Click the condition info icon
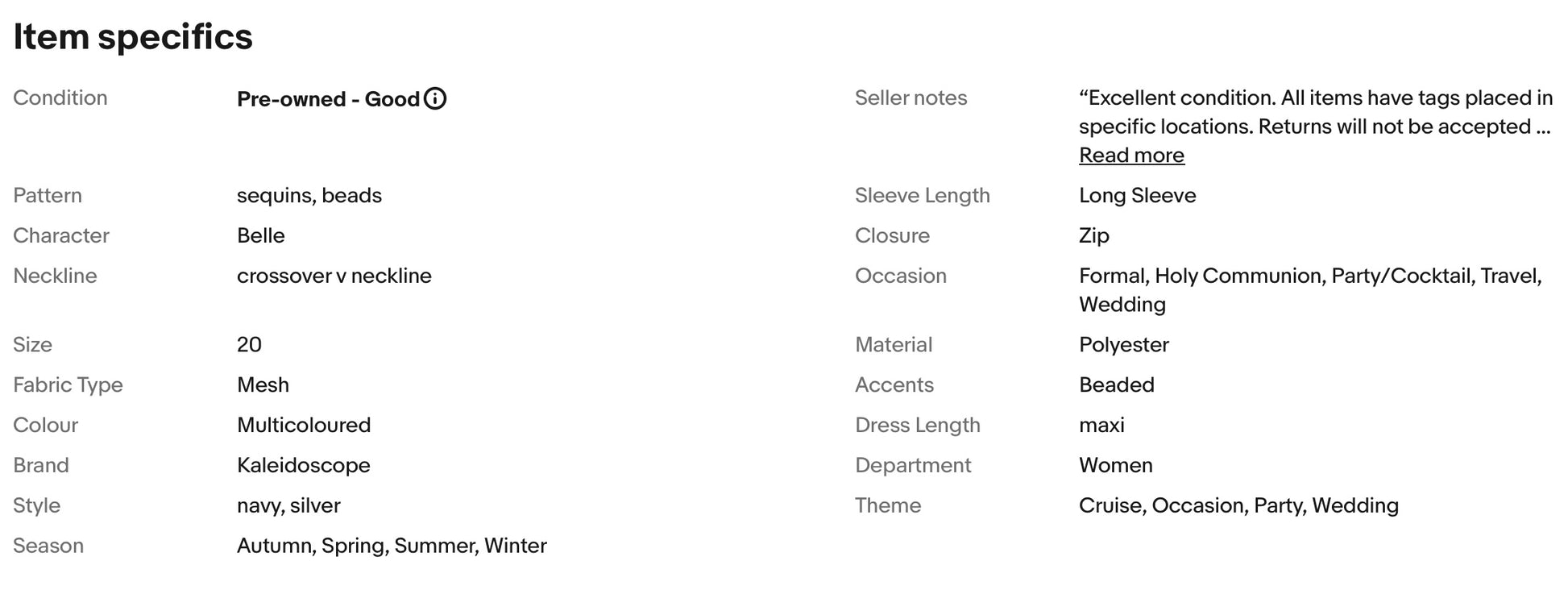The width and height of the screenshot is (1568, 590). click(435, 98)
